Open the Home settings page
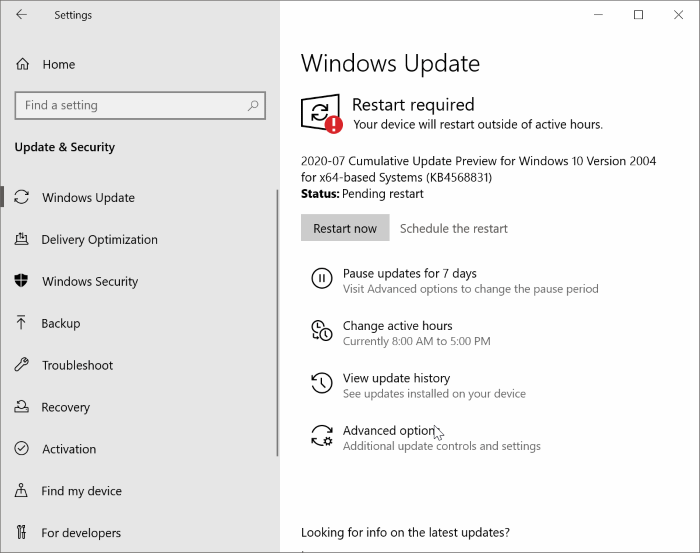 coord(58,64)
